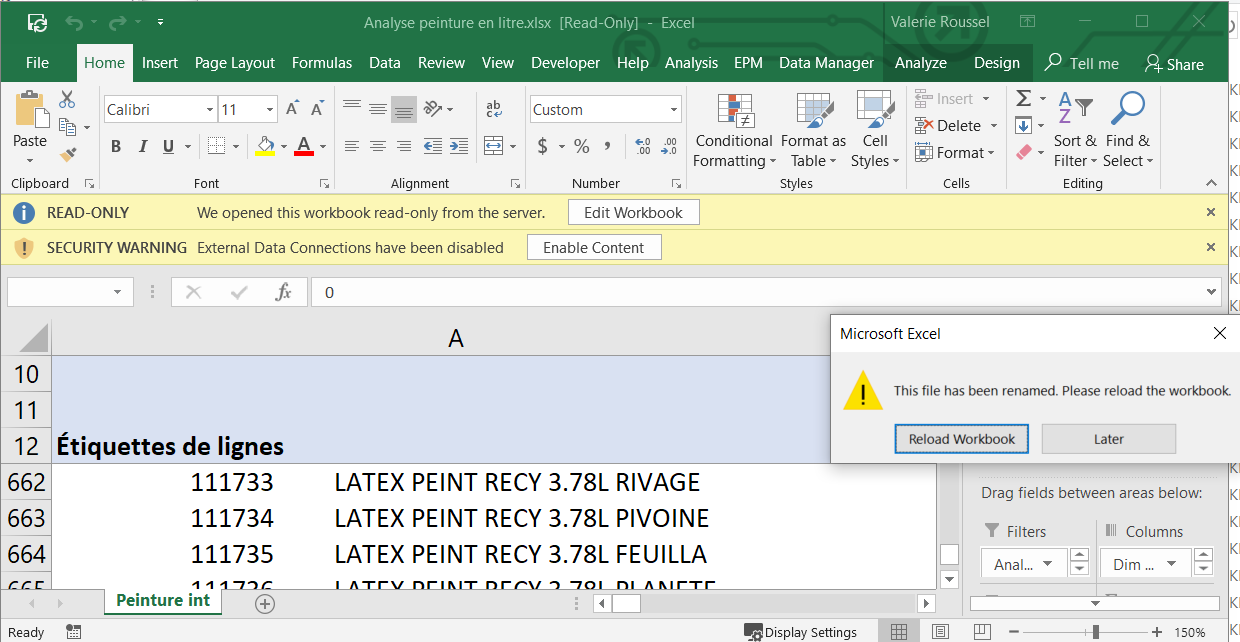Click the zoom slider in status bar
The width and height of the screenshot is (1240, 642).
(x=1097, y=632)
